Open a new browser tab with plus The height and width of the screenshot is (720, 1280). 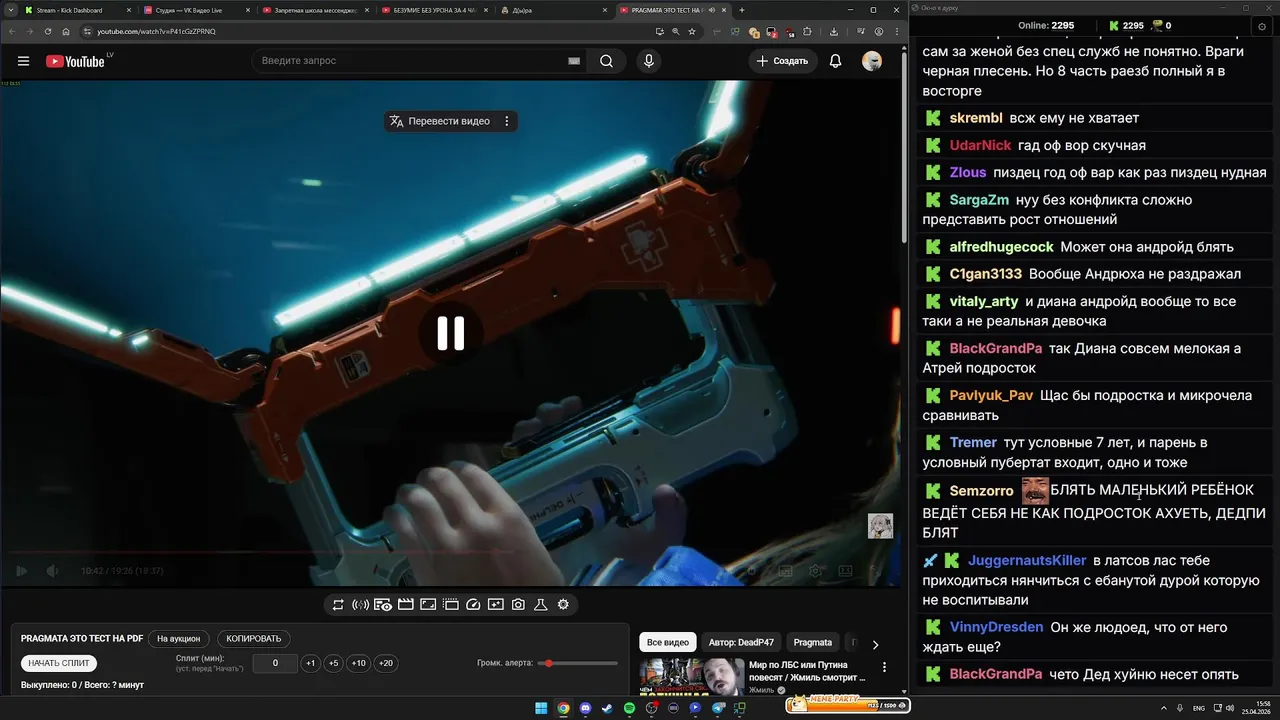(741, 10)
